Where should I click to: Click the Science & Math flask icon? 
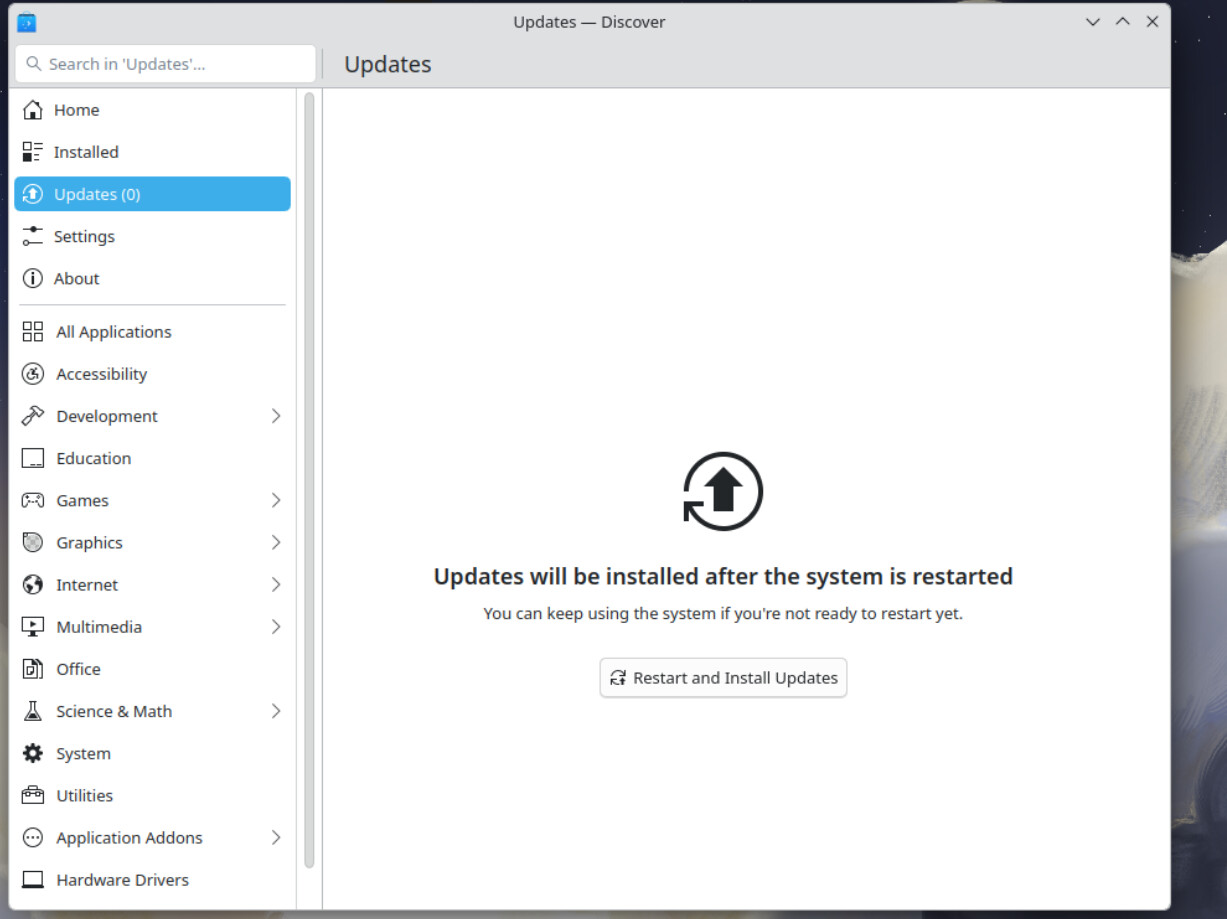coord(33,711)
